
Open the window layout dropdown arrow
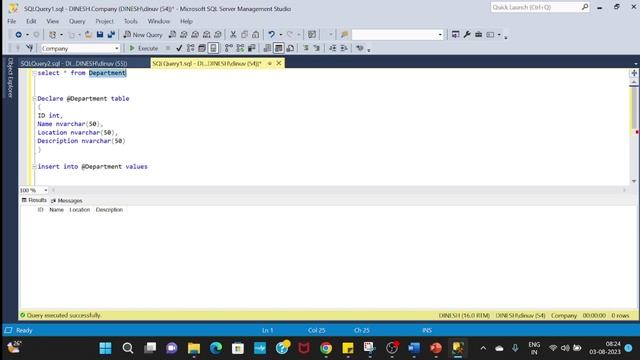point(499,35)
